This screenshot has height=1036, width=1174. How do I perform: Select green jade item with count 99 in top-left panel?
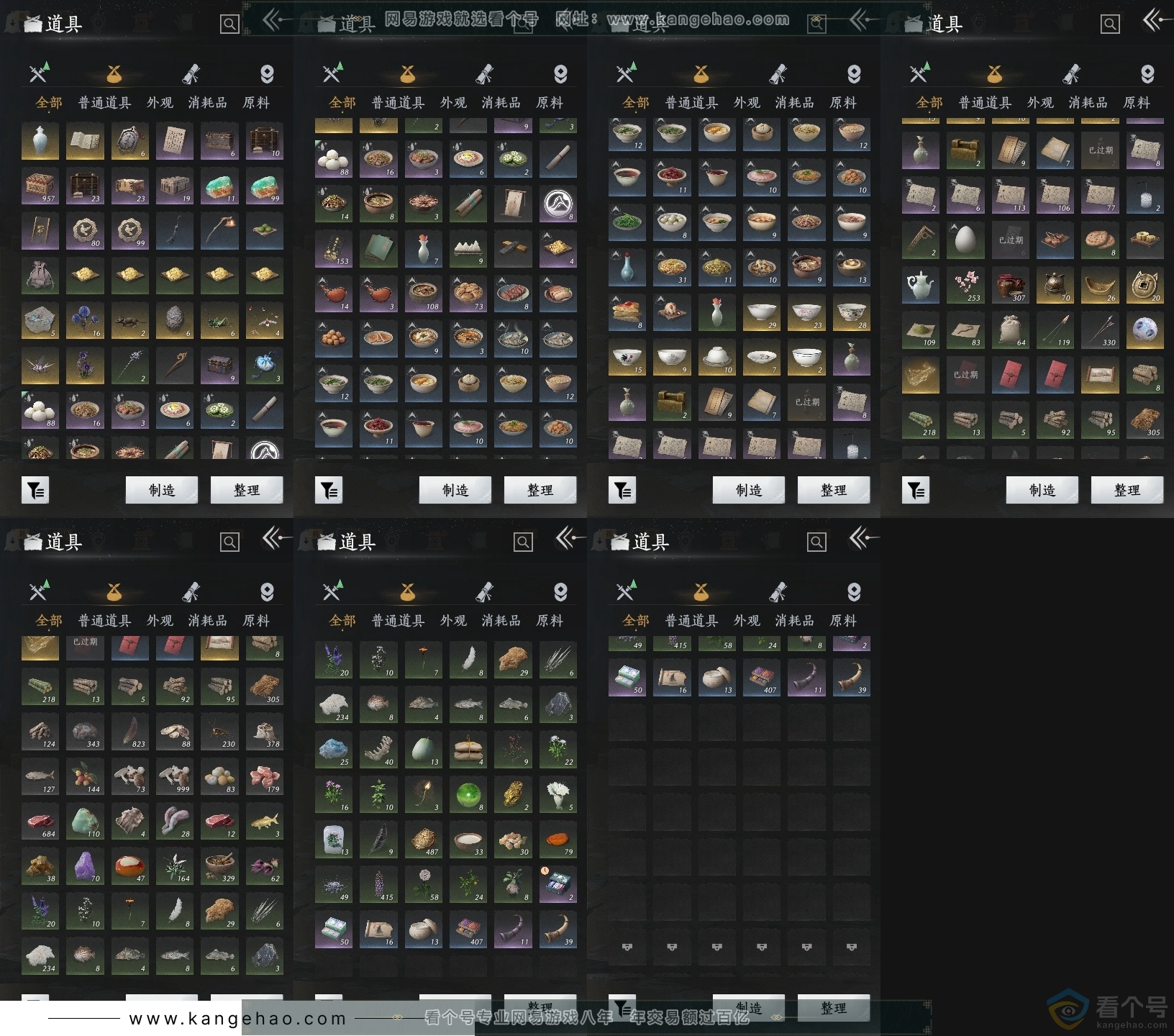(x=265, y=186)
